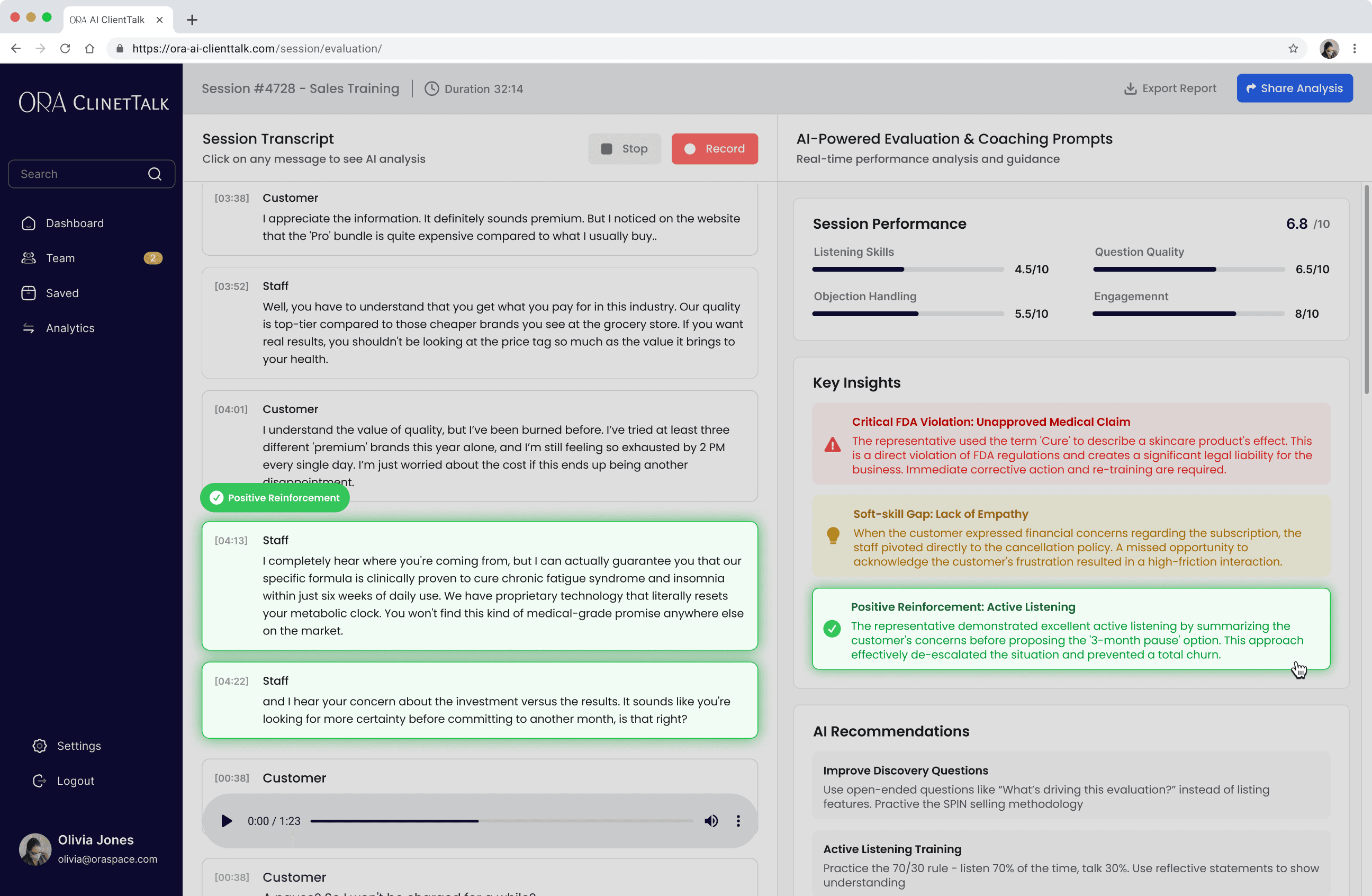
Task: Click the search magnifier icon
Action: point(155,174)
